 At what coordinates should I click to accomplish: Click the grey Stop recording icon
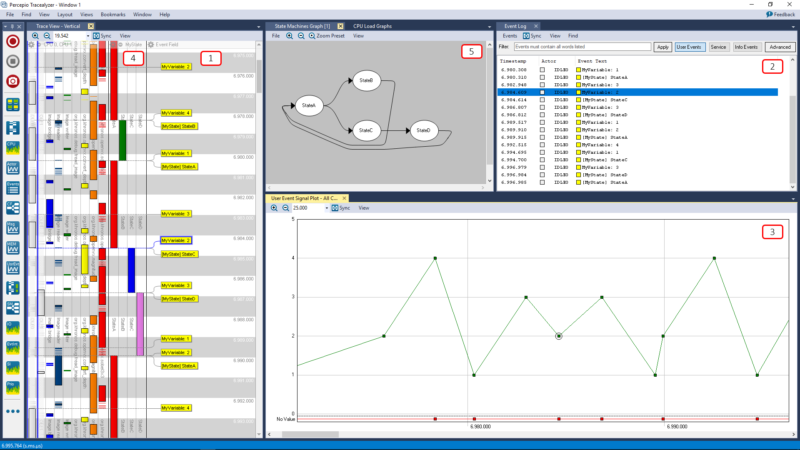click(14, 62)
